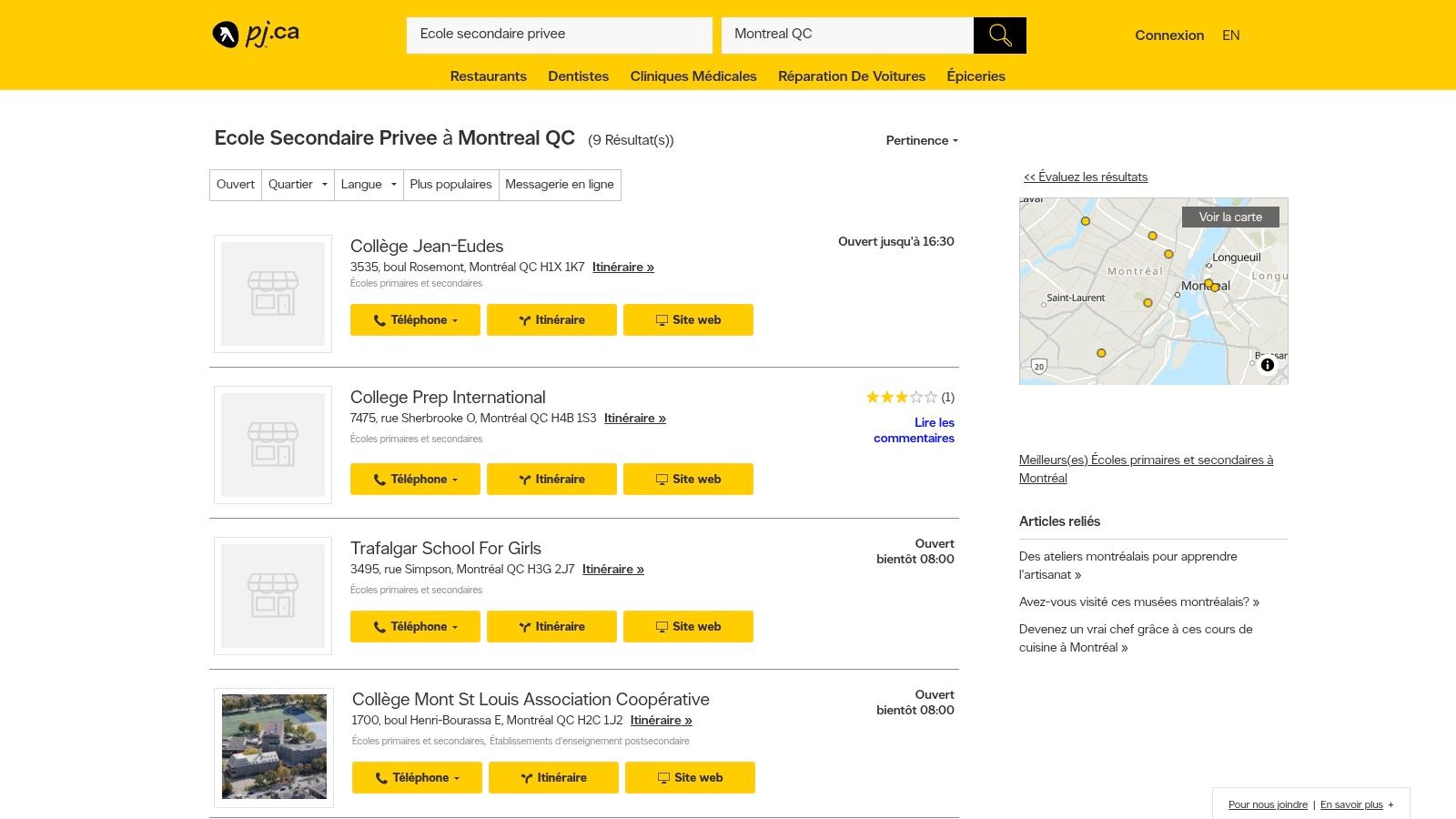The image size is (1456, 819).
Task: Open Réparation De Voitures category
Action: [x=852, y=76]
